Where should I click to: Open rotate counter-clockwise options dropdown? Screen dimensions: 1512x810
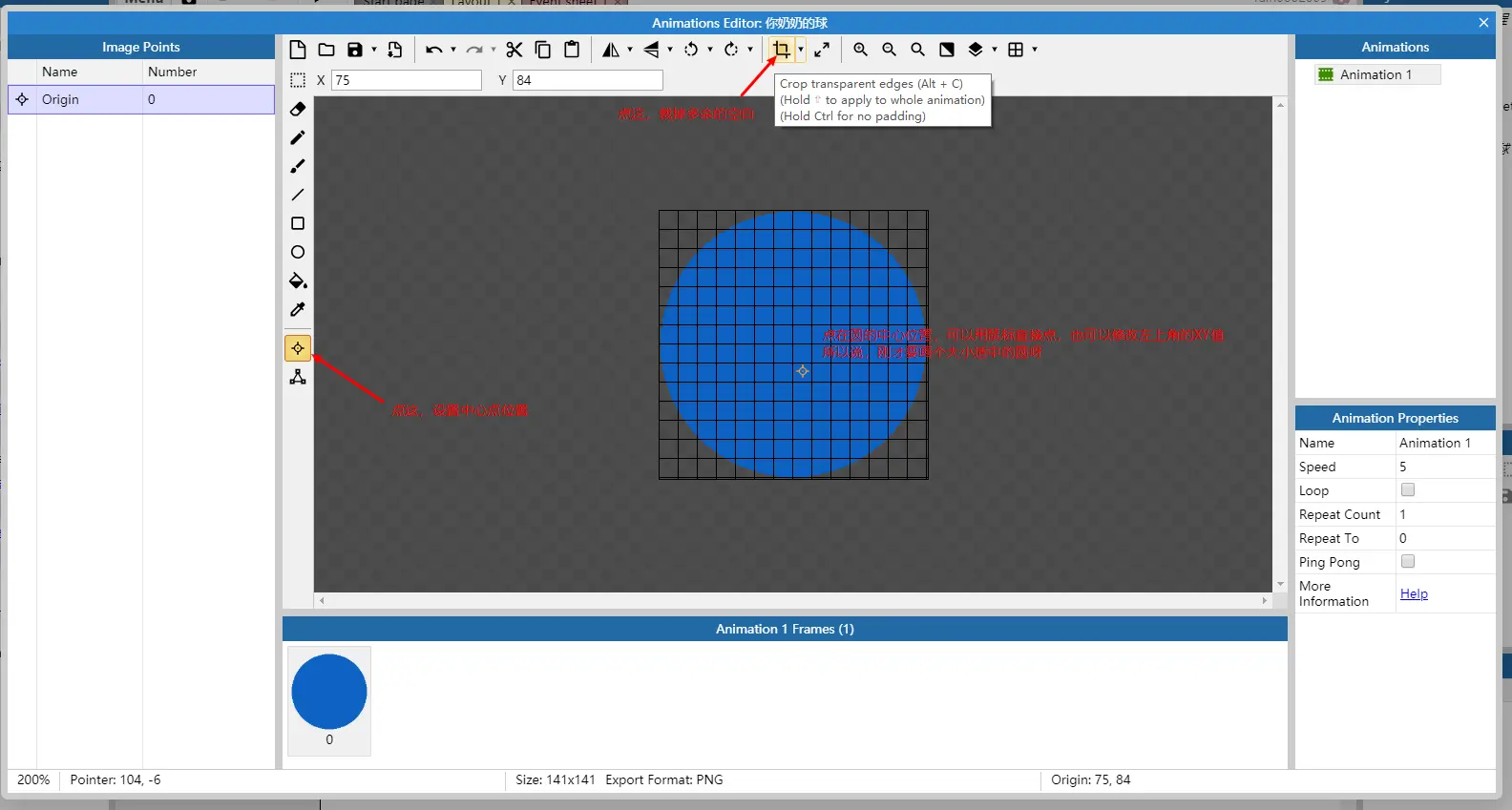tap(710, 50)
